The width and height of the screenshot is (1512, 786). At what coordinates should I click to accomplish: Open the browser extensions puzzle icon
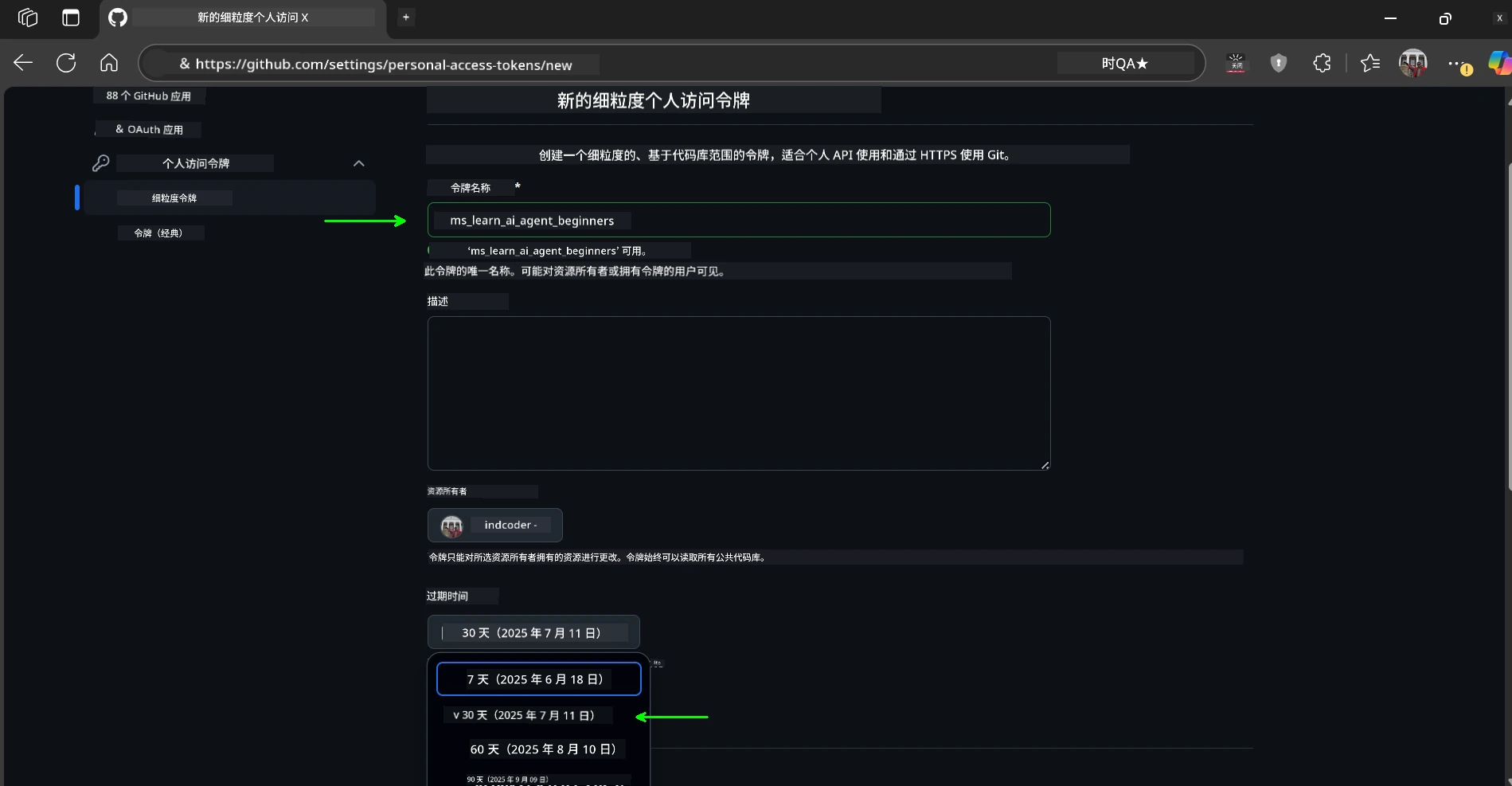[x=1322, y=63]
